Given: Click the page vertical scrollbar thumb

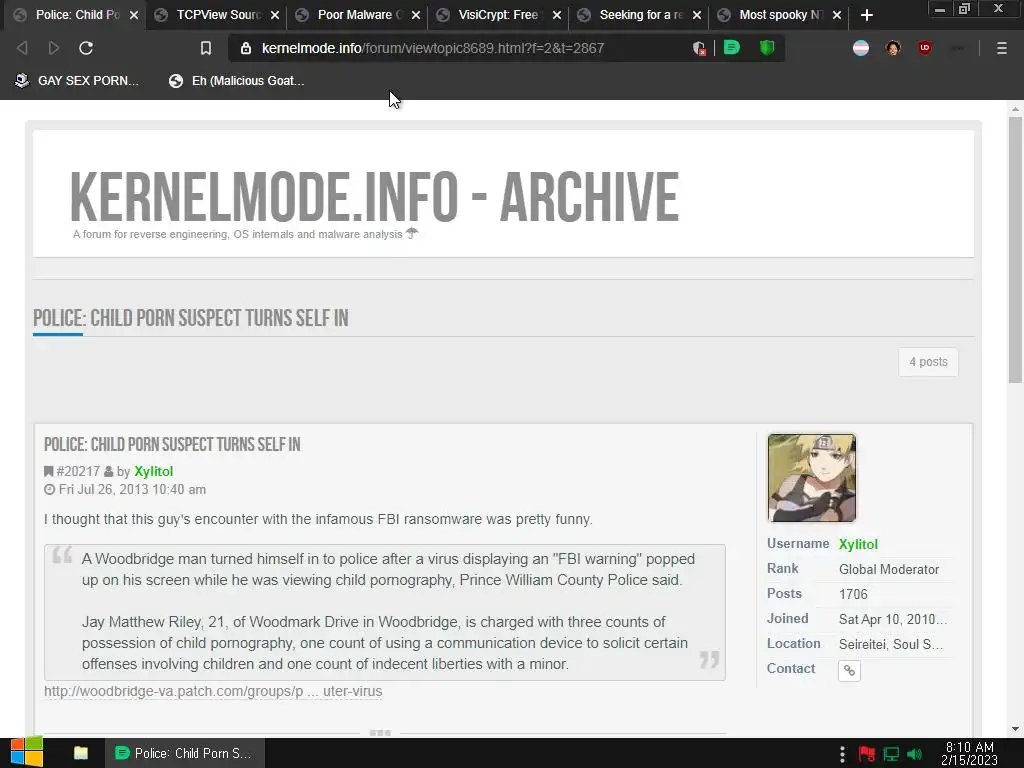Looking at the screenshot, I should [x=1015, y=249].
